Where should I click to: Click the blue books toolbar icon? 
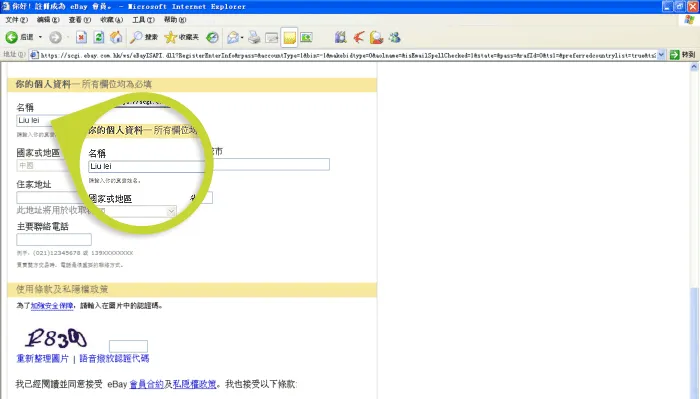[341, 37]
